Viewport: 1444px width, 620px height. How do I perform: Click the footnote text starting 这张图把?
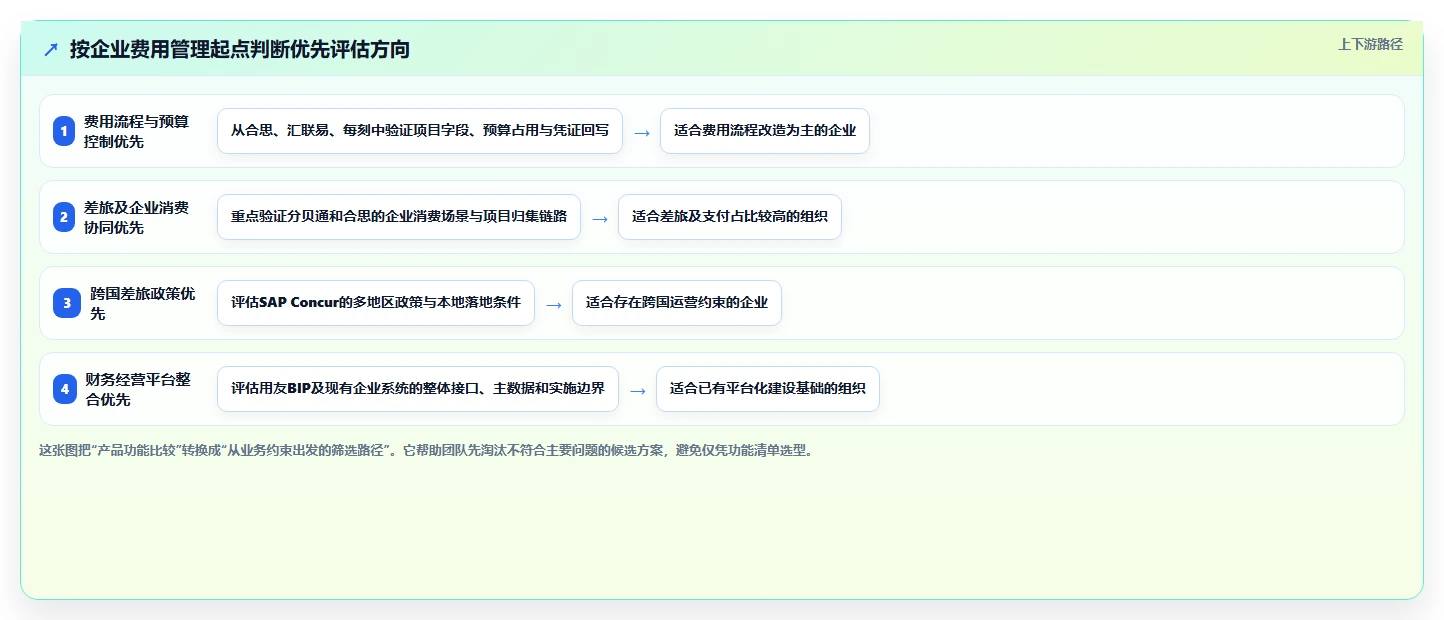point(428,450)
